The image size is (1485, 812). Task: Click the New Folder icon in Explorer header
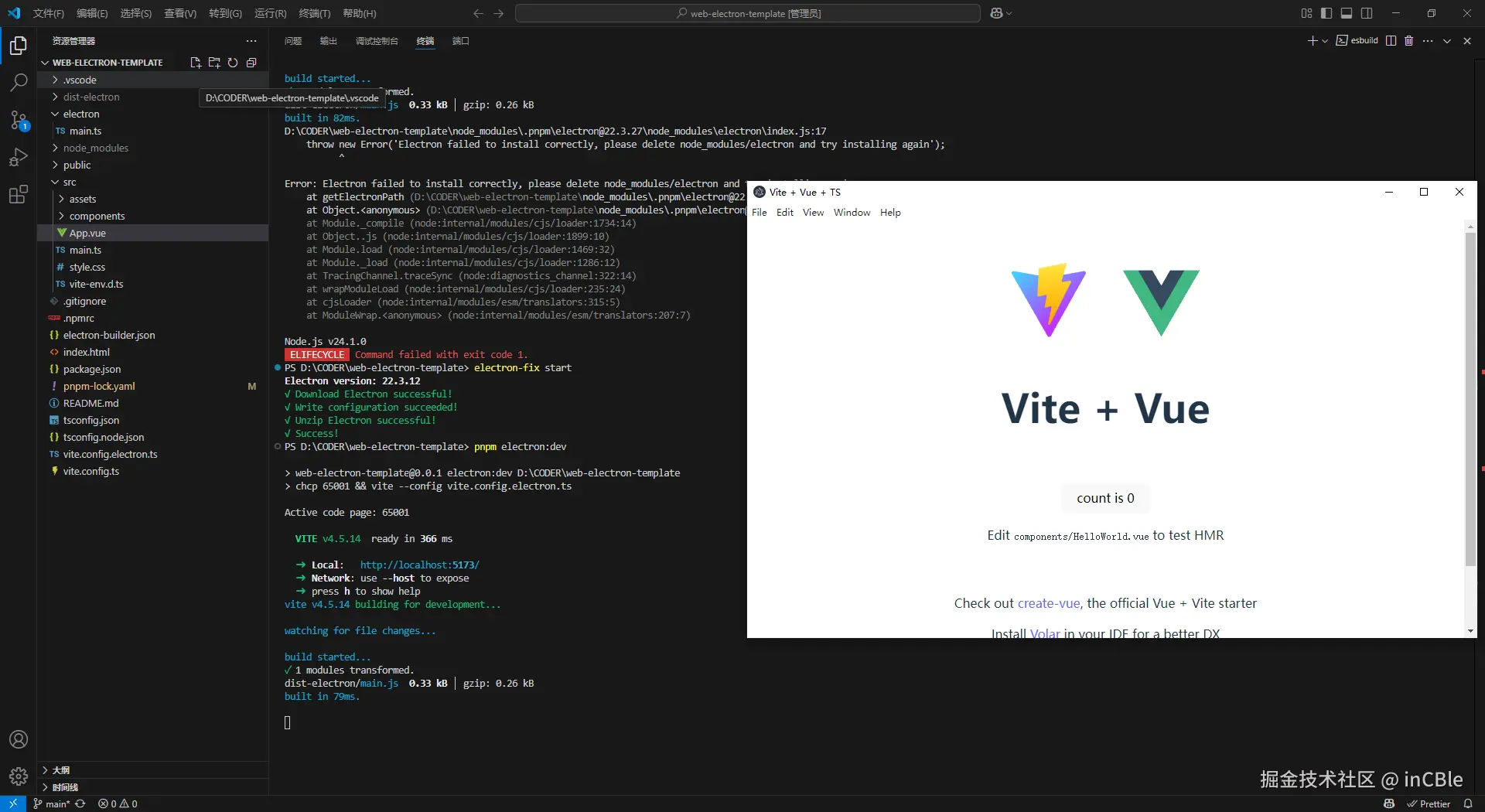coord(214,63)
